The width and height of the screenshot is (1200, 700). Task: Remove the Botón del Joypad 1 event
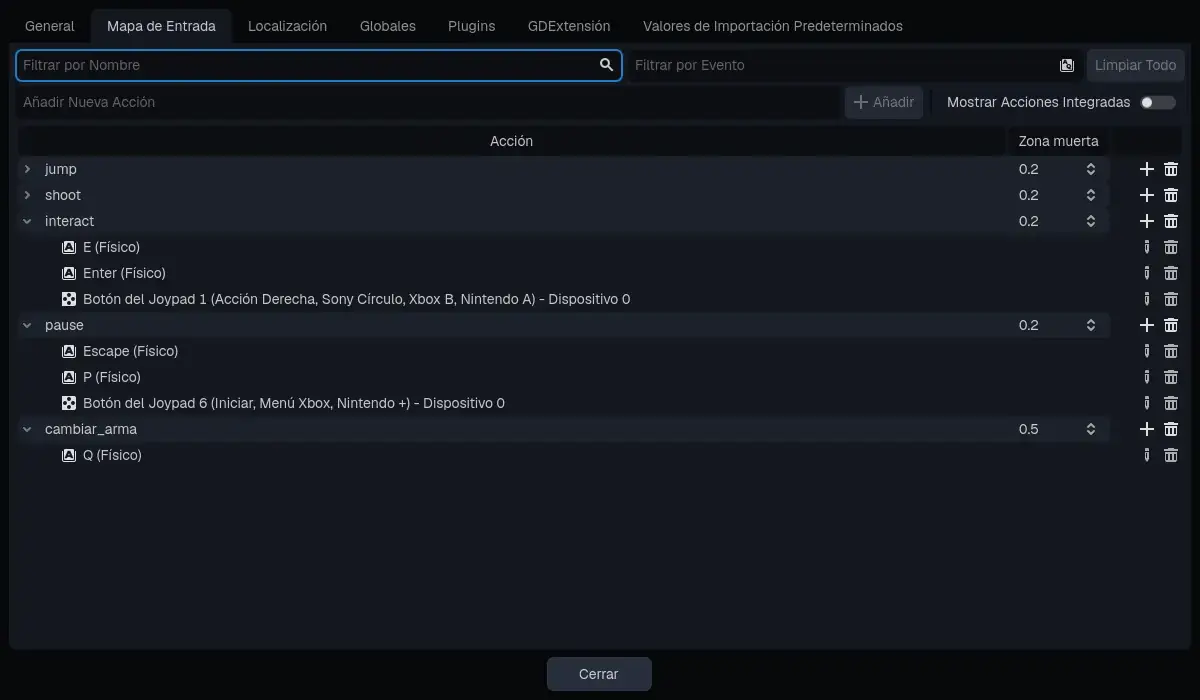tap(1171, 299)
